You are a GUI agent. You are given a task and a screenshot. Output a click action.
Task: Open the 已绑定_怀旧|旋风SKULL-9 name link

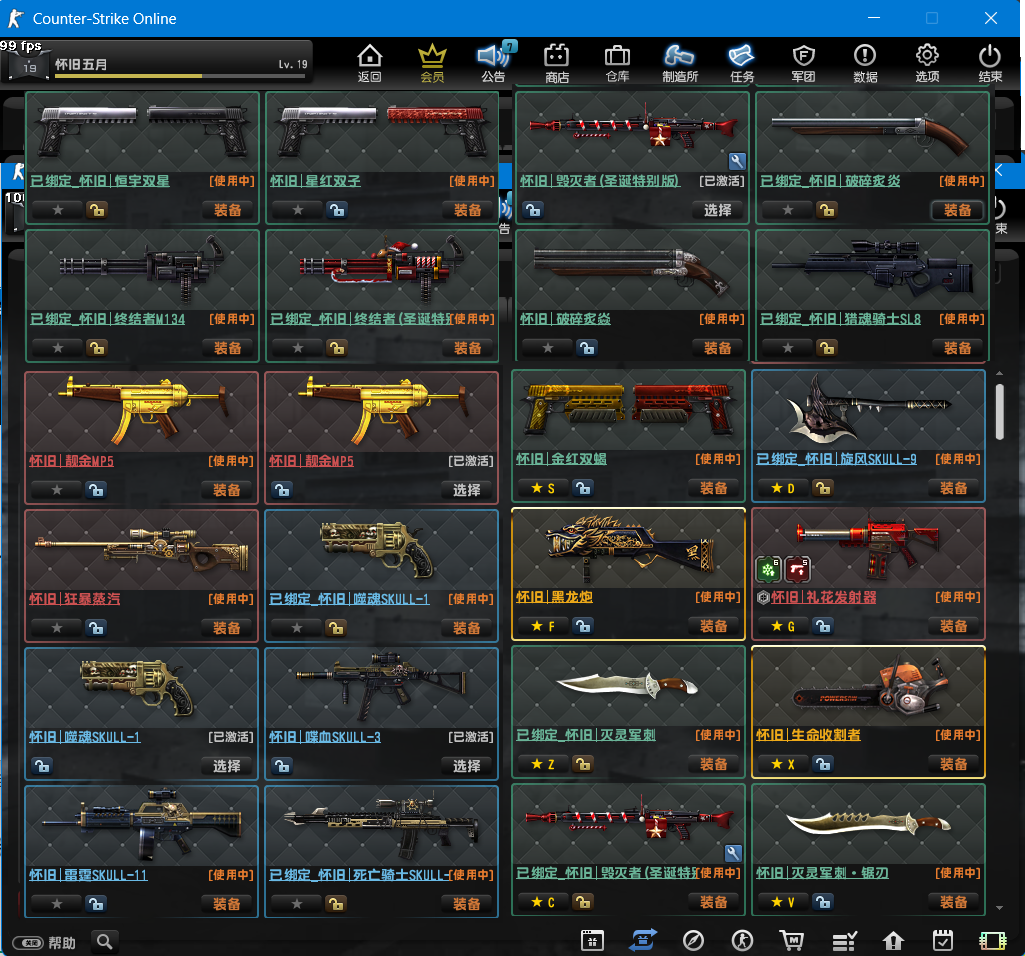(x=836, y=459)
